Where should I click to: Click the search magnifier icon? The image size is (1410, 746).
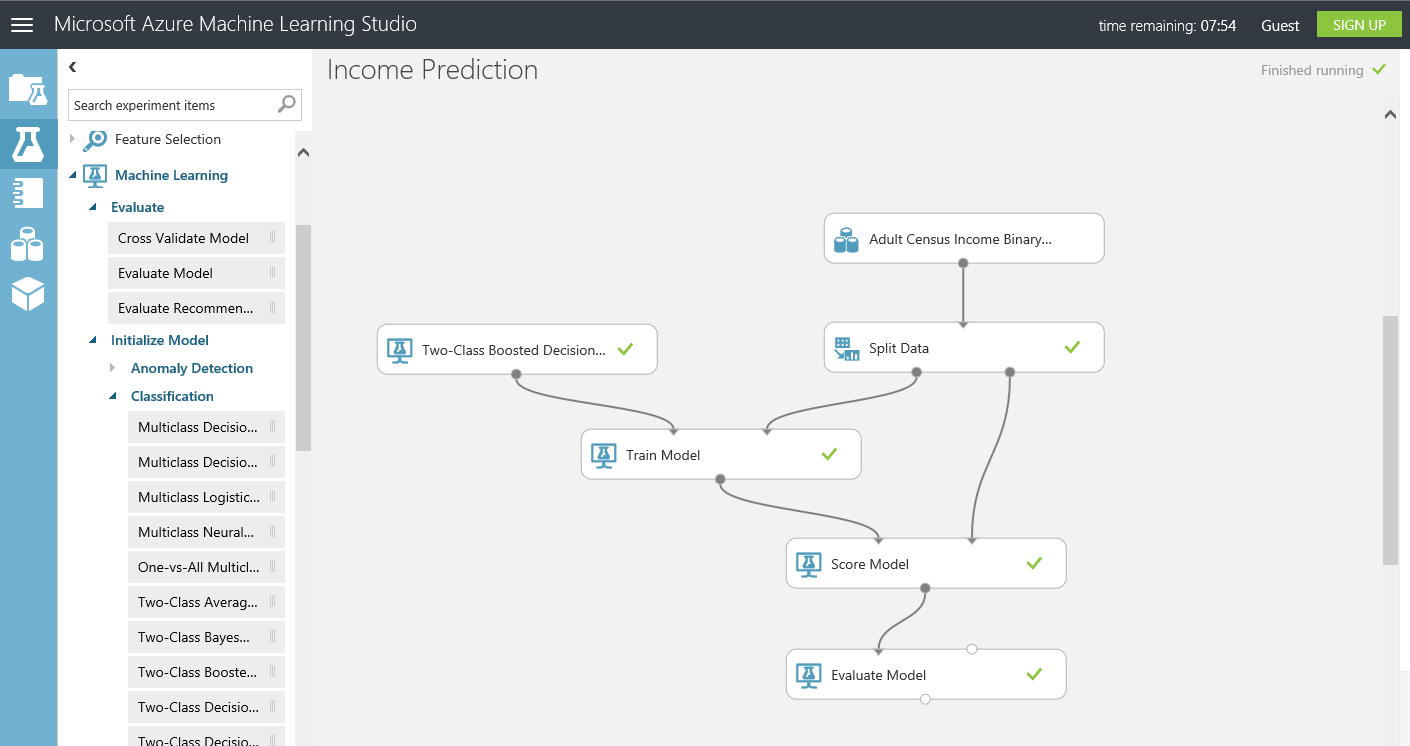[x=287, y=104]
